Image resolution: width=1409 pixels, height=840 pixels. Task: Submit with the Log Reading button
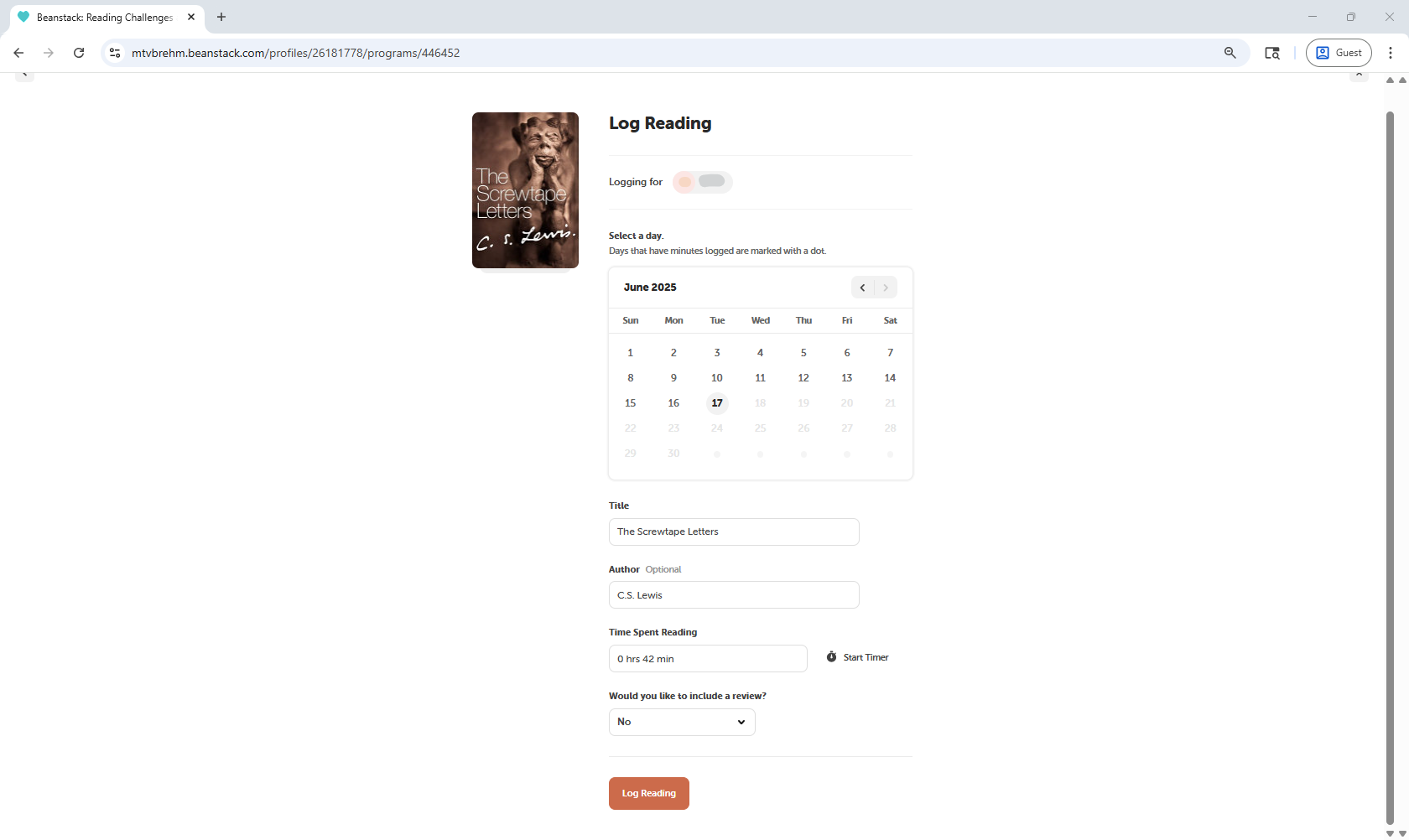(x=649, y=793)
